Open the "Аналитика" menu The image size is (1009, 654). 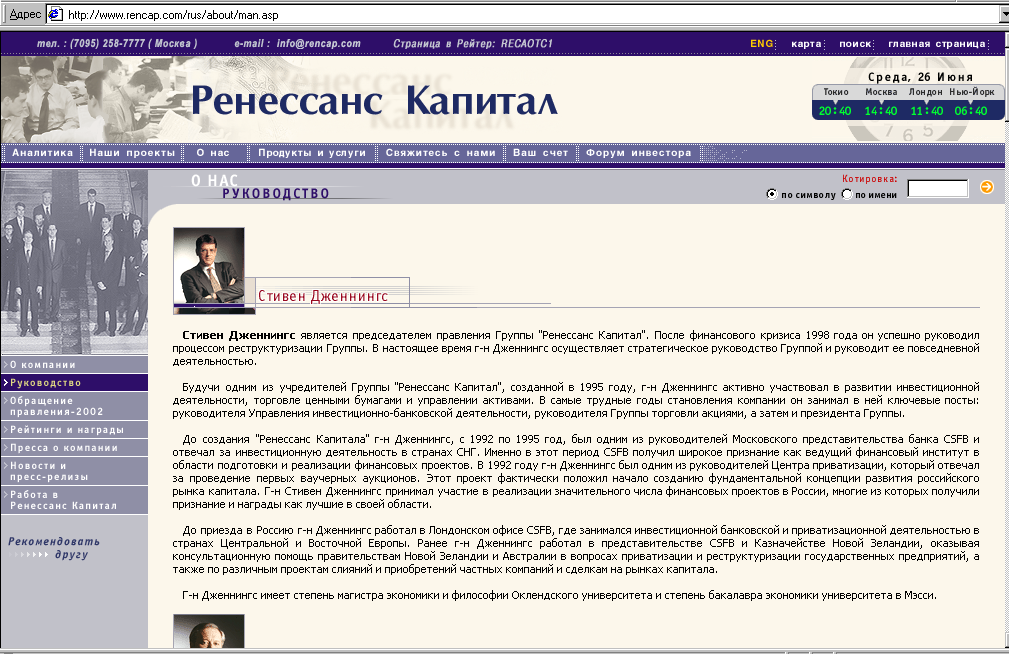click(x=42, y=153)
